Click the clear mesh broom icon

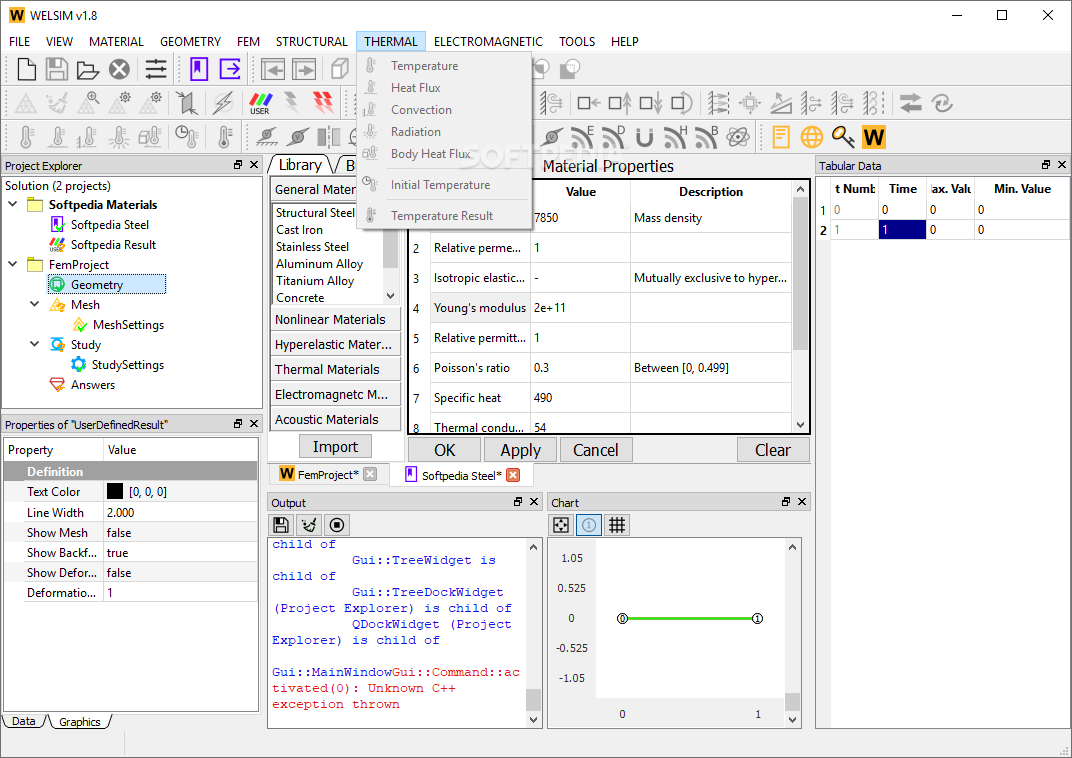pos(57,104)
